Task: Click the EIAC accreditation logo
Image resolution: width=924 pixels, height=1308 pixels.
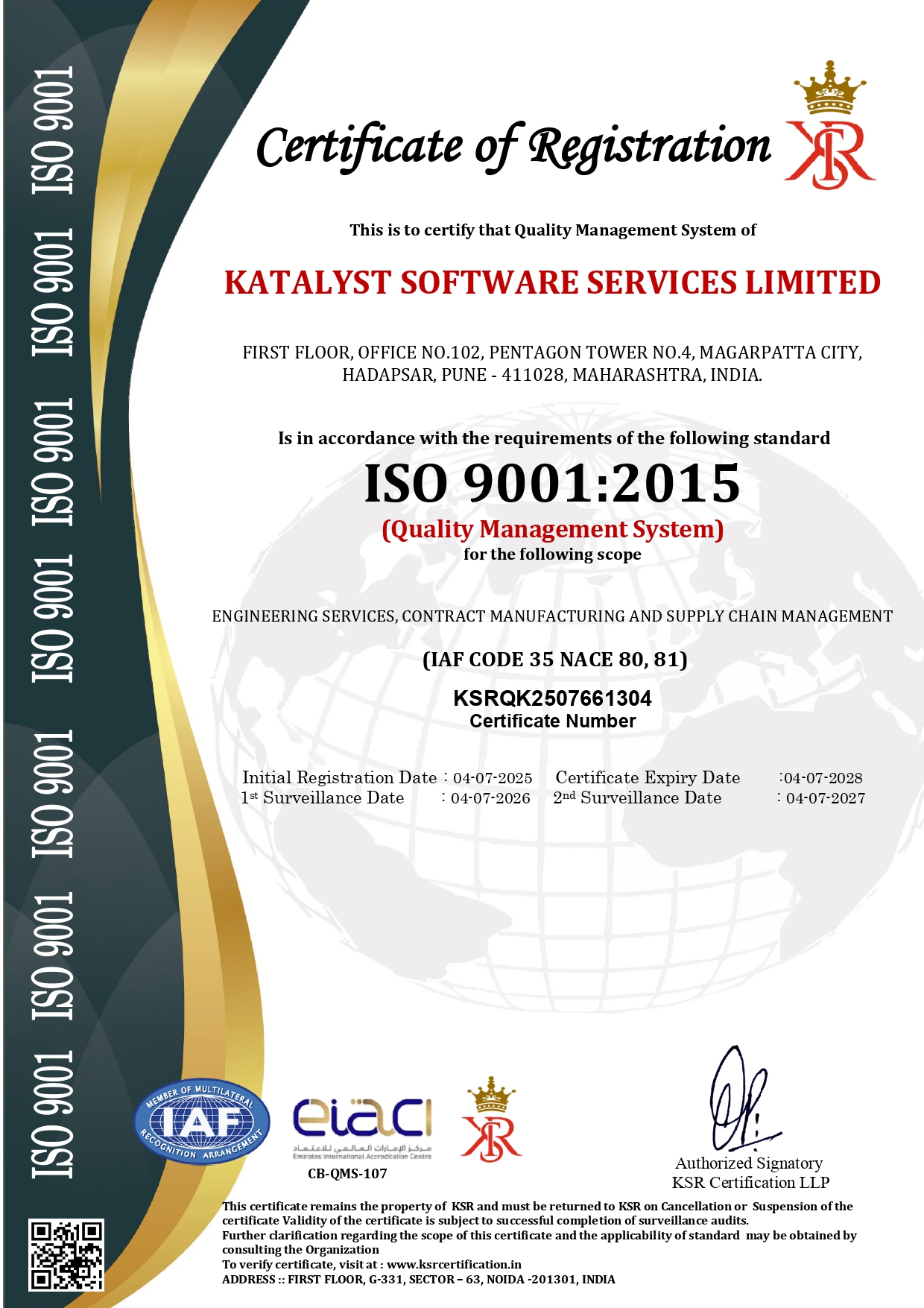Action: (x=362, y=1128)
